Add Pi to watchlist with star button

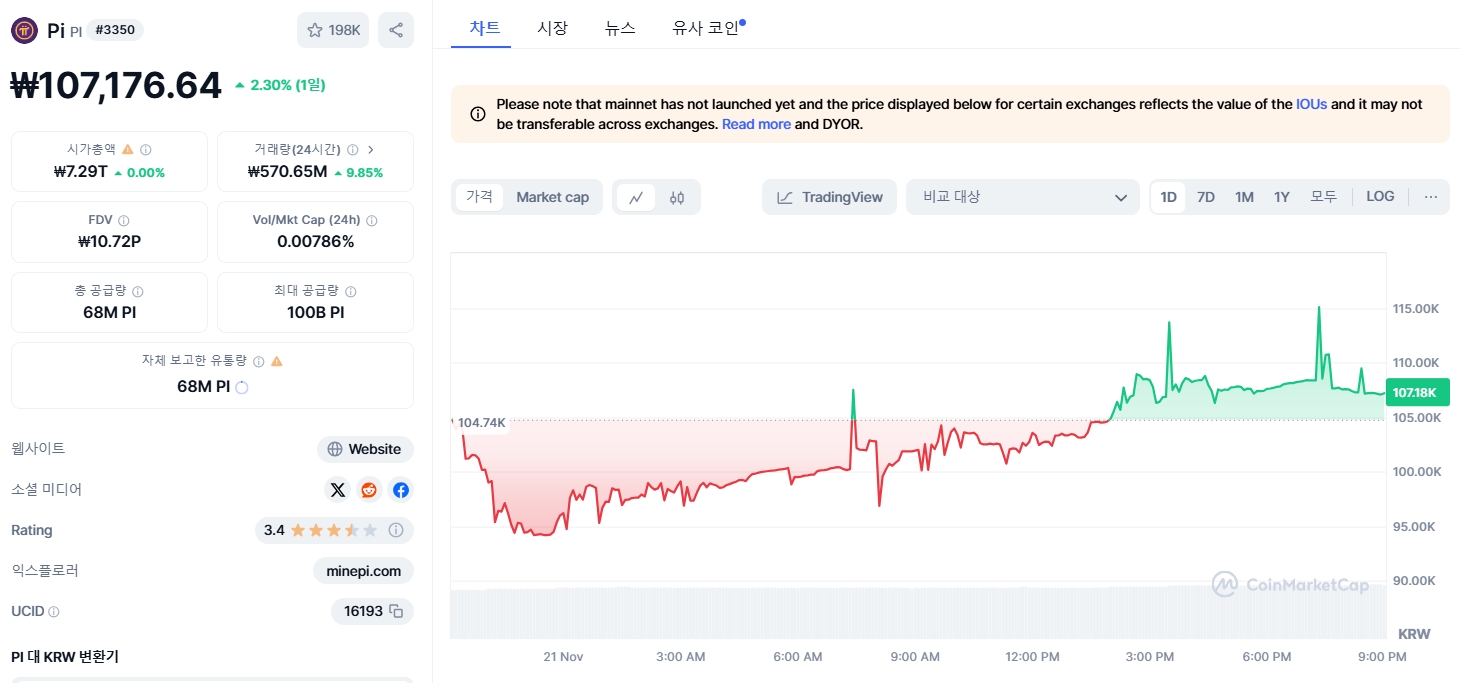coord(333,30)
